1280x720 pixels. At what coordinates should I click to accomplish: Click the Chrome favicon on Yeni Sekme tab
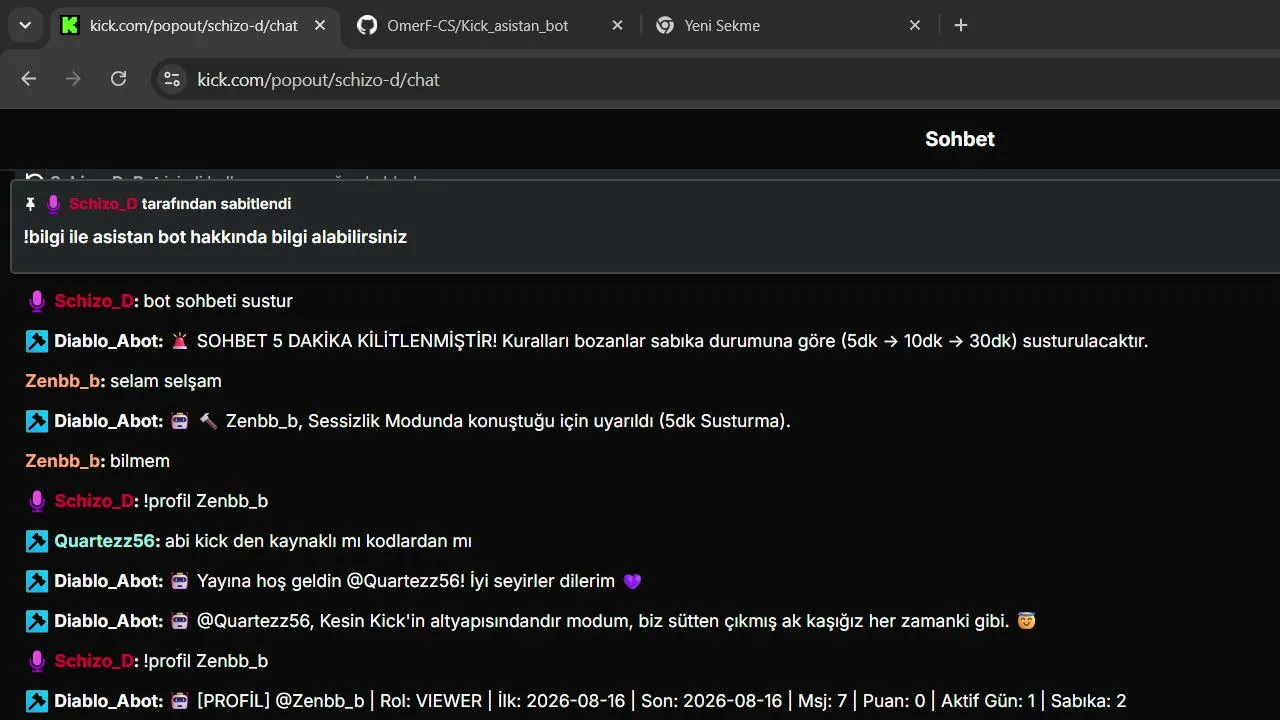click(665, 25)
